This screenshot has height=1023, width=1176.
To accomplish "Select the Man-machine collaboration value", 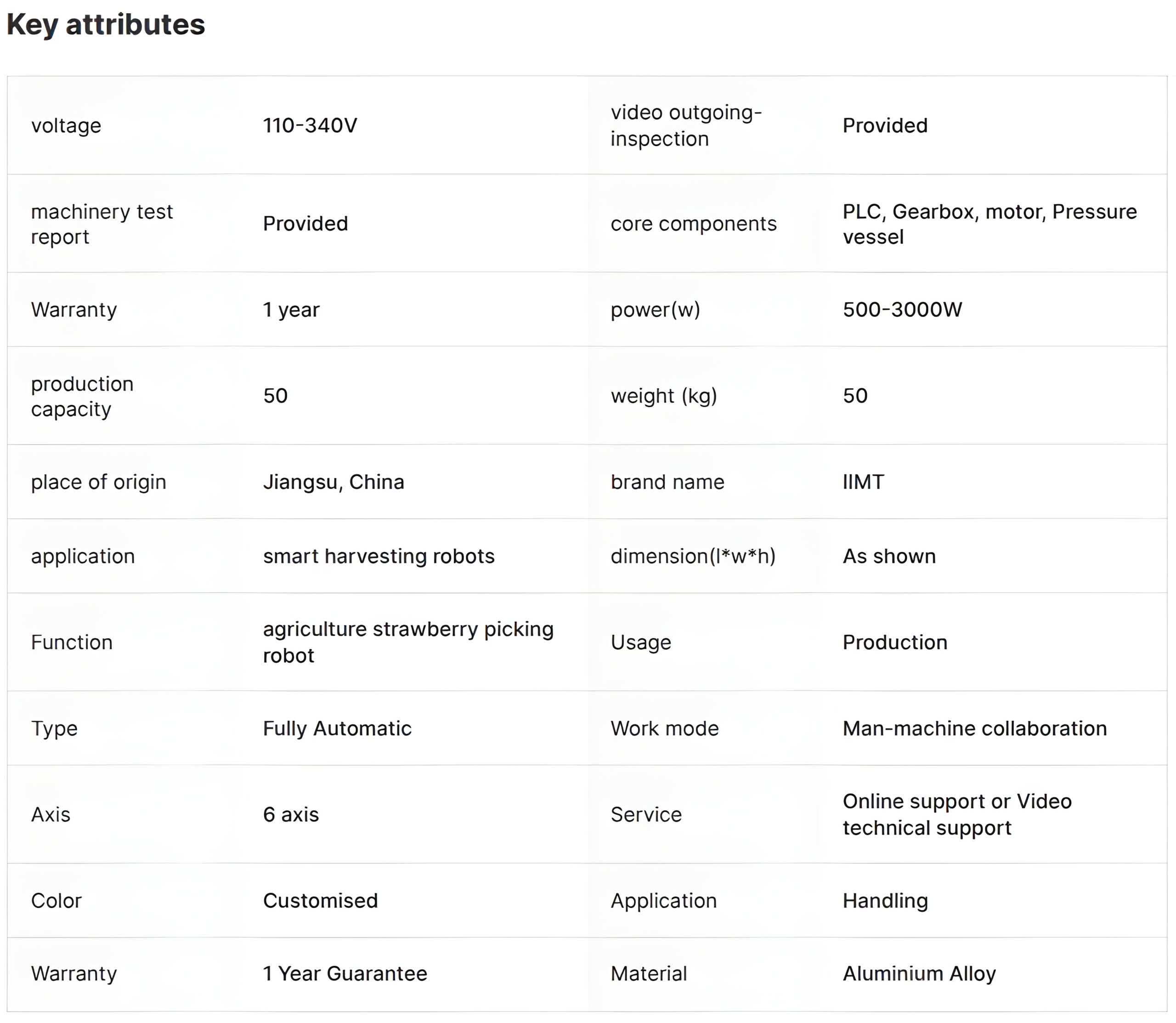I will click(975, 728).
